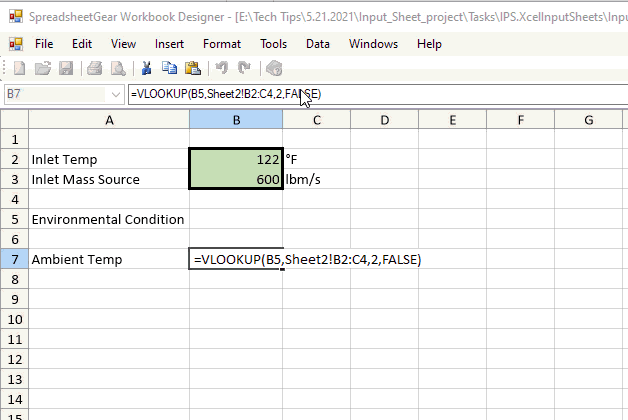Expand the Name Box dropdown arrow
The image size is (628, 420).
pos(116,94)
